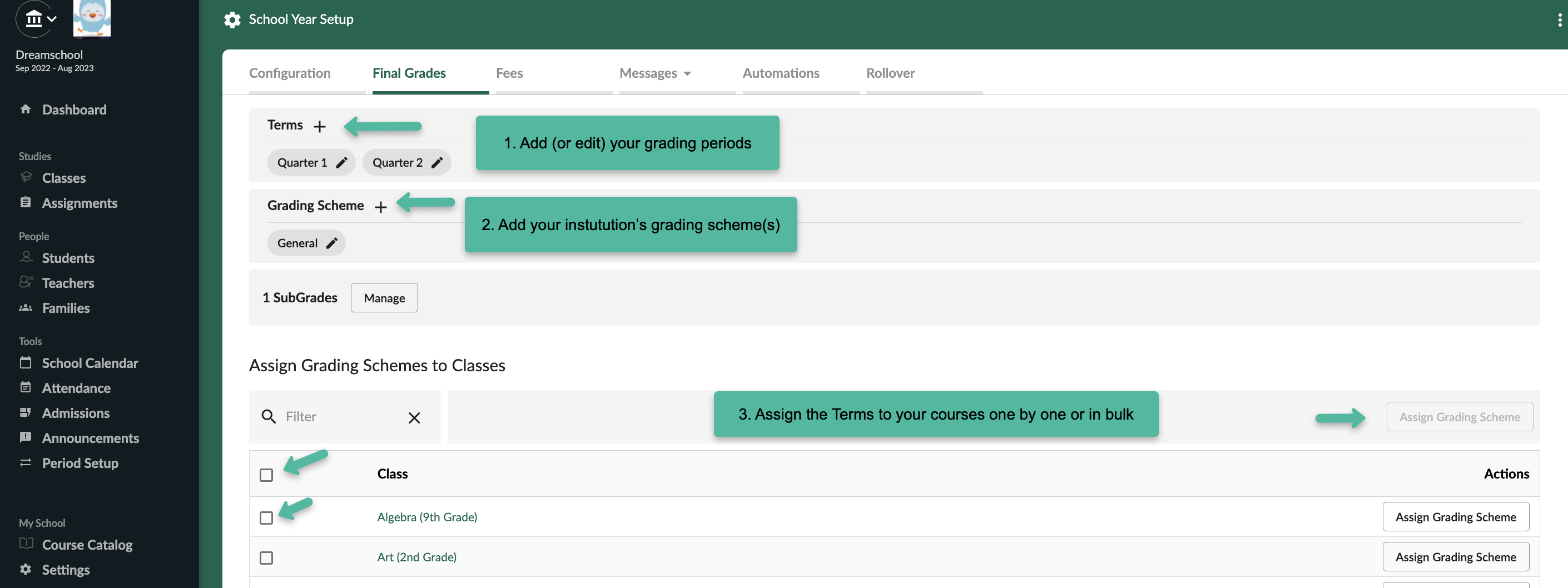Check the Algebra (9th Grade) checkbox

tap(266, 517)
